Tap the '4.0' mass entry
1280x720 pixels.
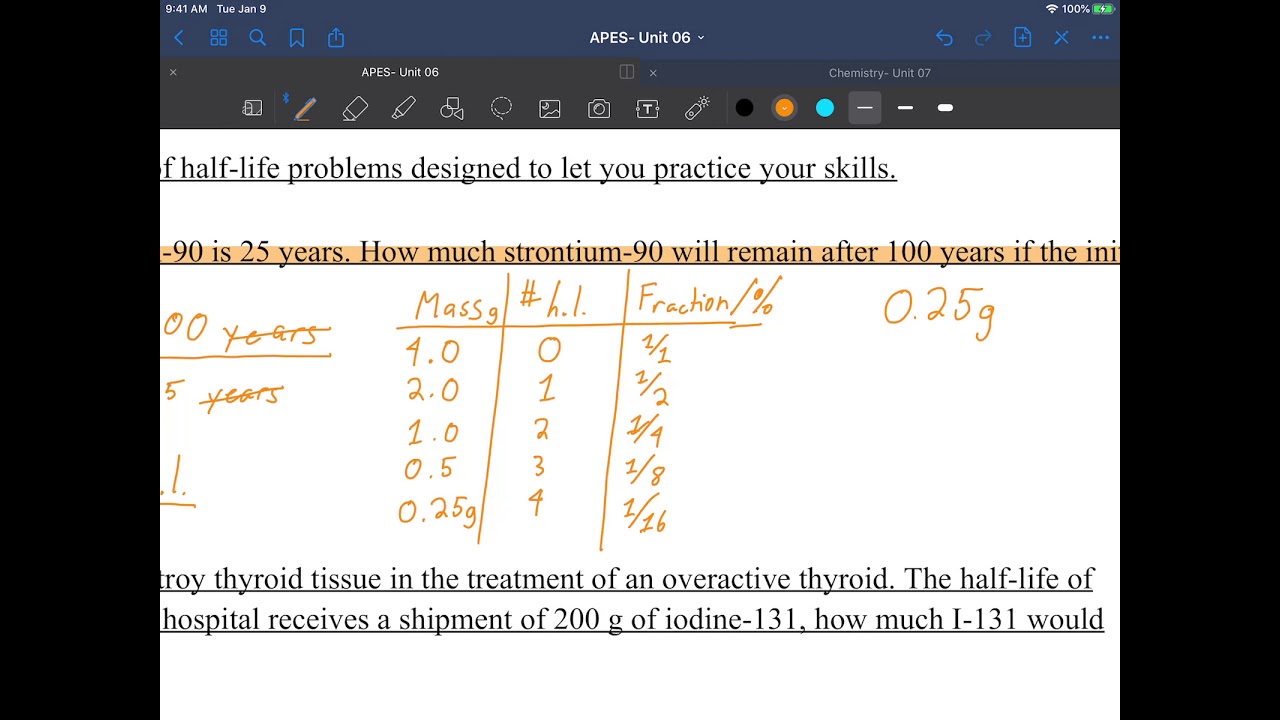(x=433, y=351)
